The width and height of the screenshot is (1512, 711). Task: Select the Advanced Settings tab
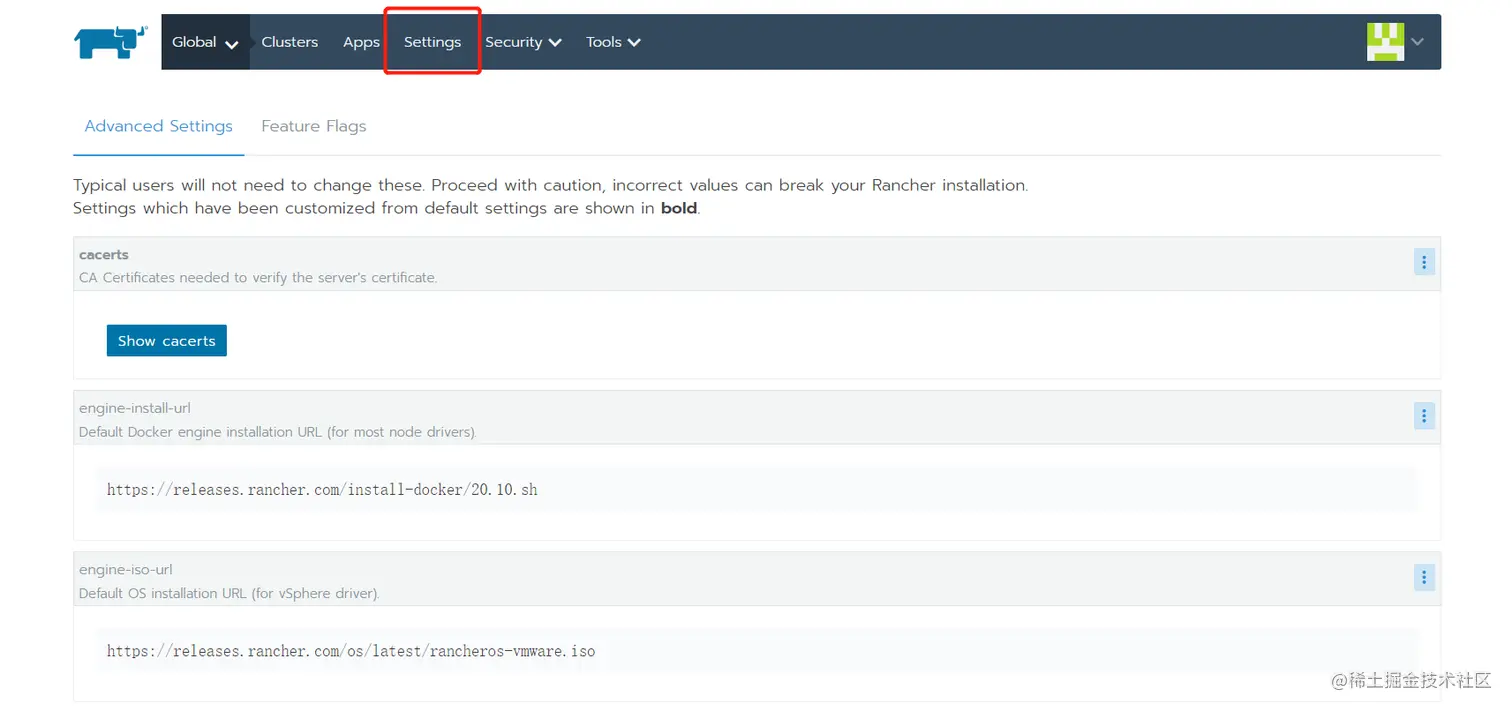[158, 126]
